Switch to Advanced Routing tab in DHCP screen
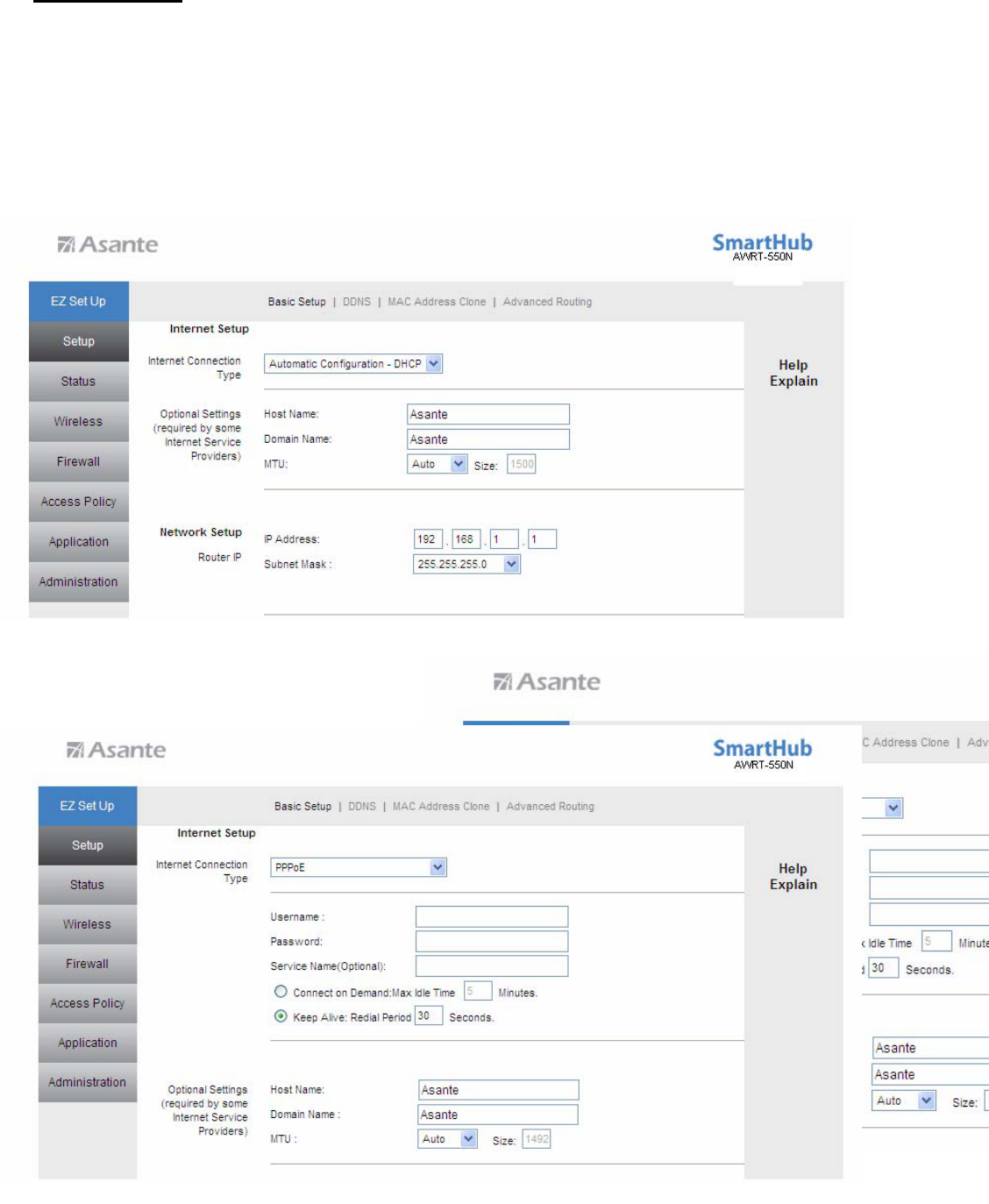Viewport: 989px width, 1204px height. point(547,302)
